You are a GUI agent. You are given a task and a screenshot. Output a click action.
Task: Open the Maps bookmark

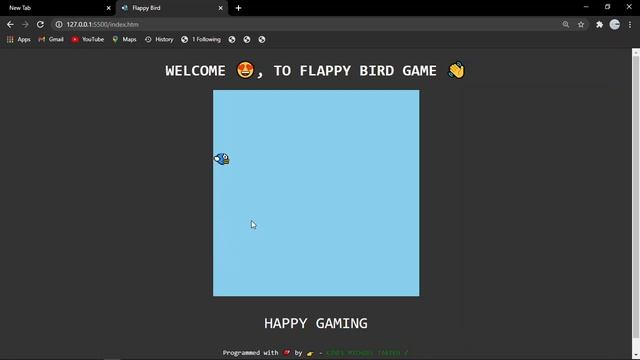pyautogui.click(x=124, y=40)
